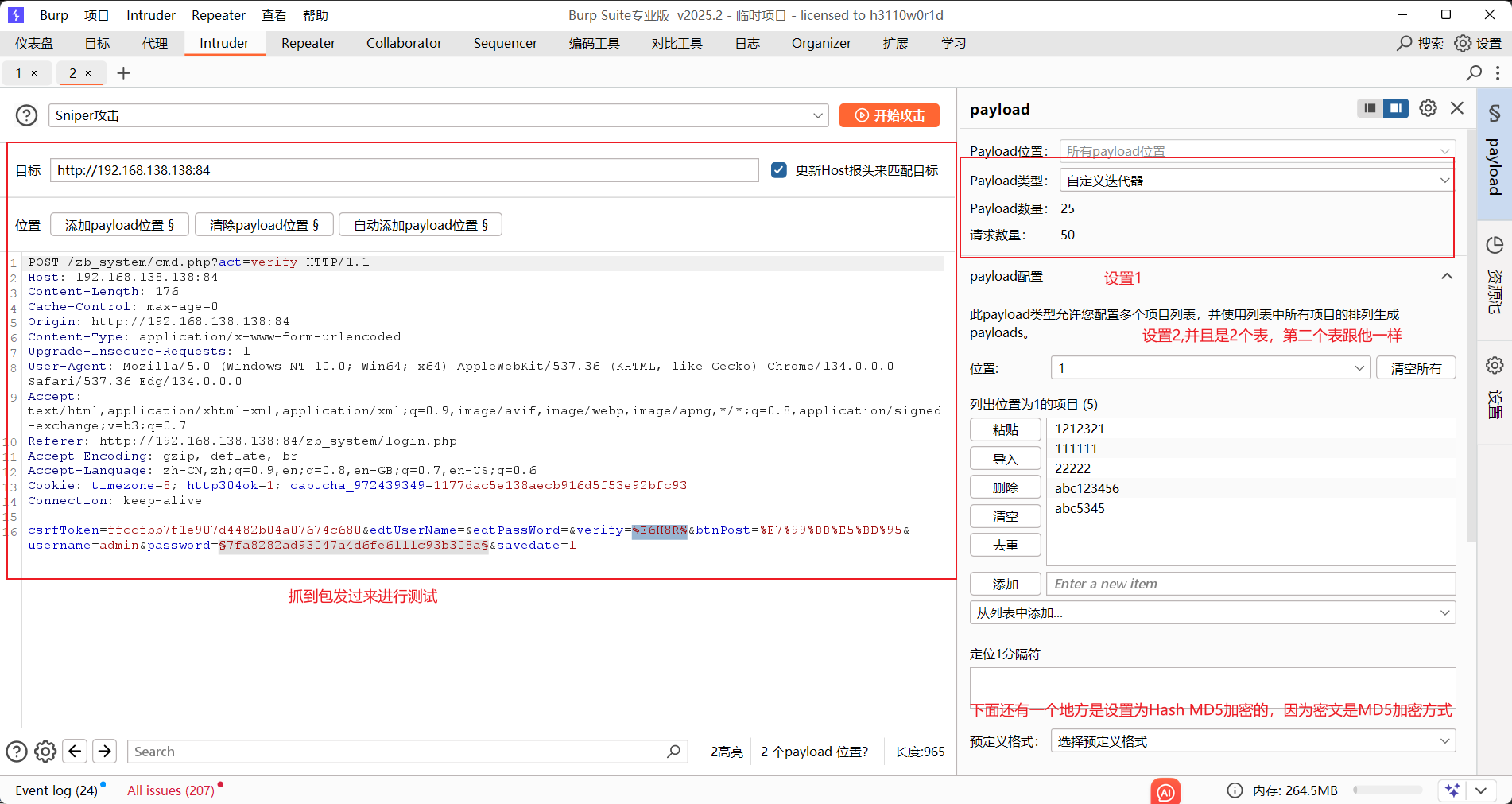Select payload item 1212321

pyautogui.click(x=1250, y=429)
